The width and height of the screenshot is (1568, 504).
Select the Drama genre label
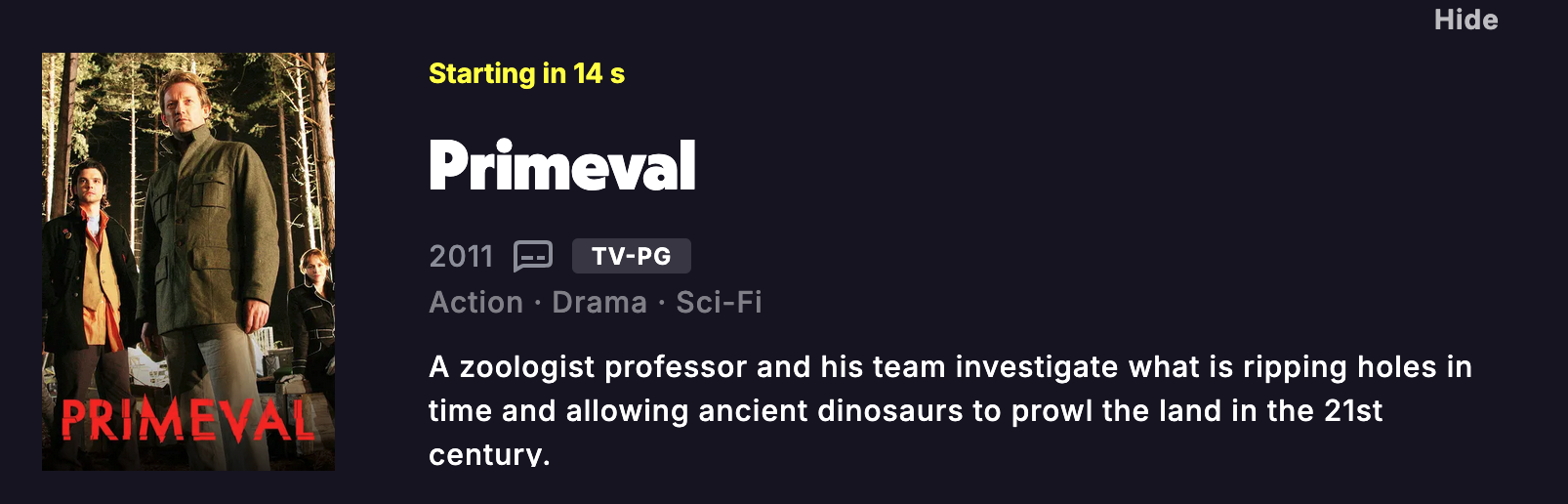pyautogui.click(x=598, y=303)
